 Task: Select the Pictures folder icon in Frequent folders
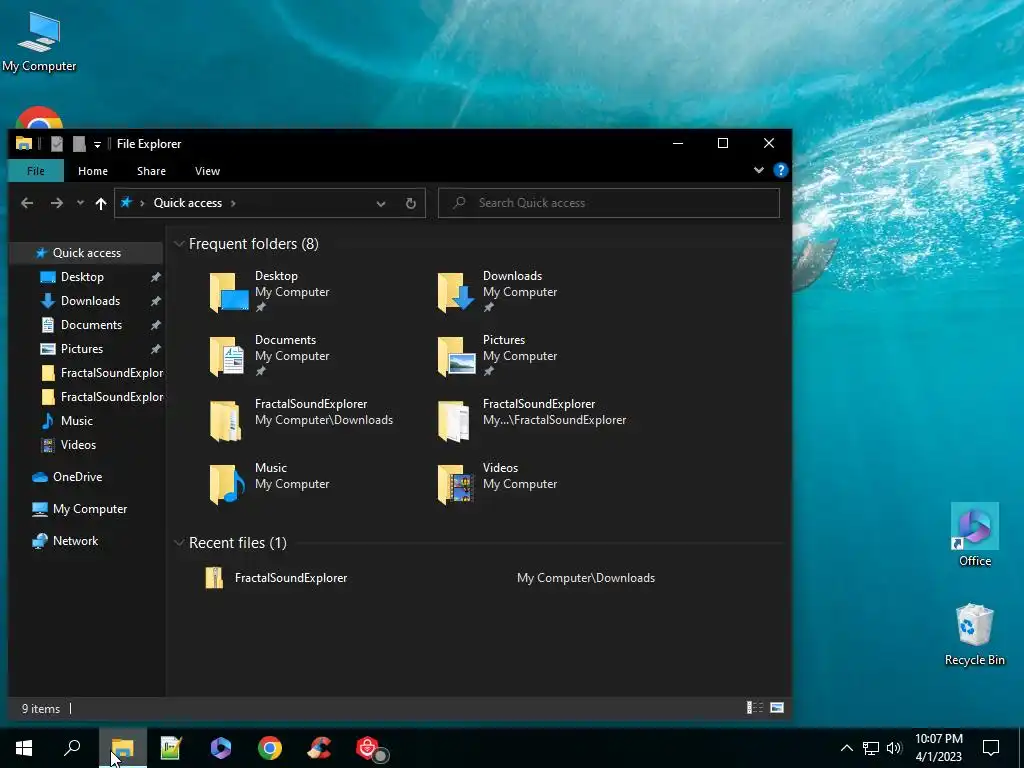pyautogui.click(x=456, y=356)
